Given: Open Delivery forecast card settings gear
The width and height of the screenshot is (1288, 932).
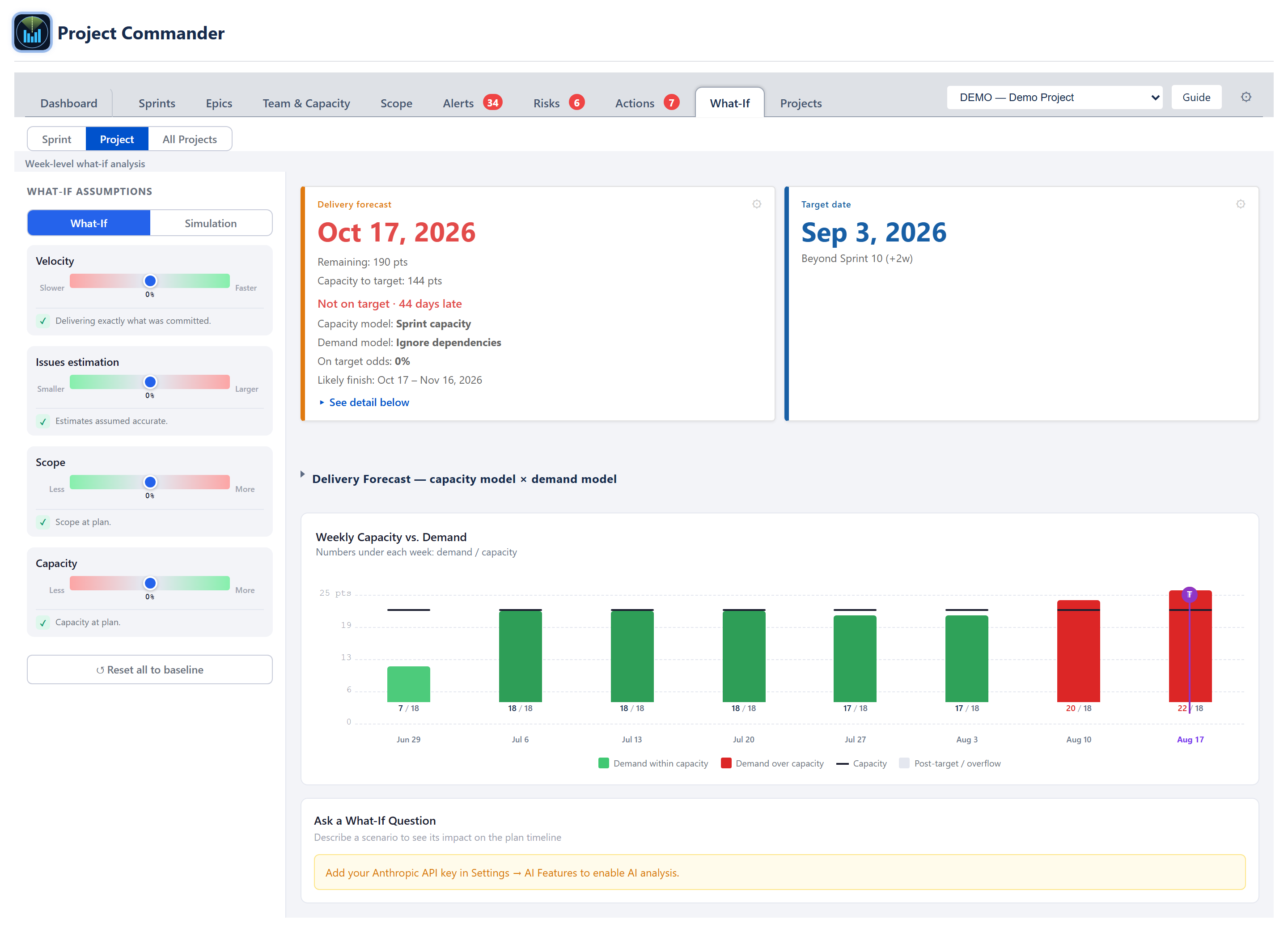Looking at the screenshot, I should [x=756, y=204].
